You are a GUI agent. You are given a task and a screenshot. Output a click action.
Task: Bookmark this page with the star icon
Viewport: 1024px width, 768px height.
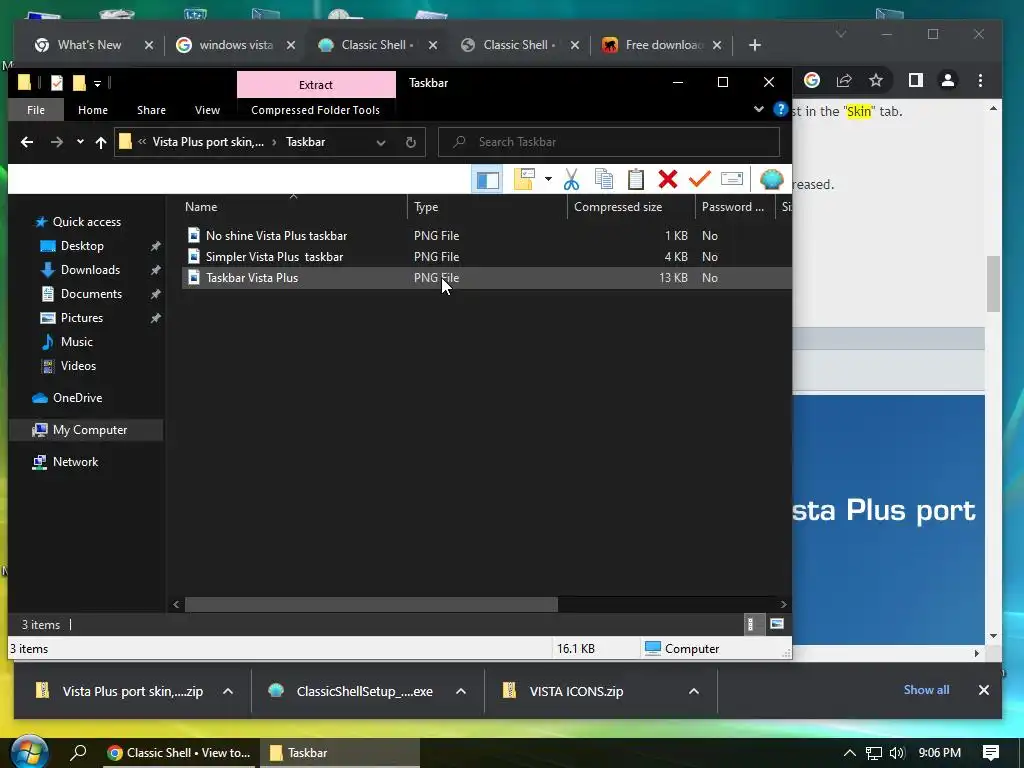tap(876, 80)
